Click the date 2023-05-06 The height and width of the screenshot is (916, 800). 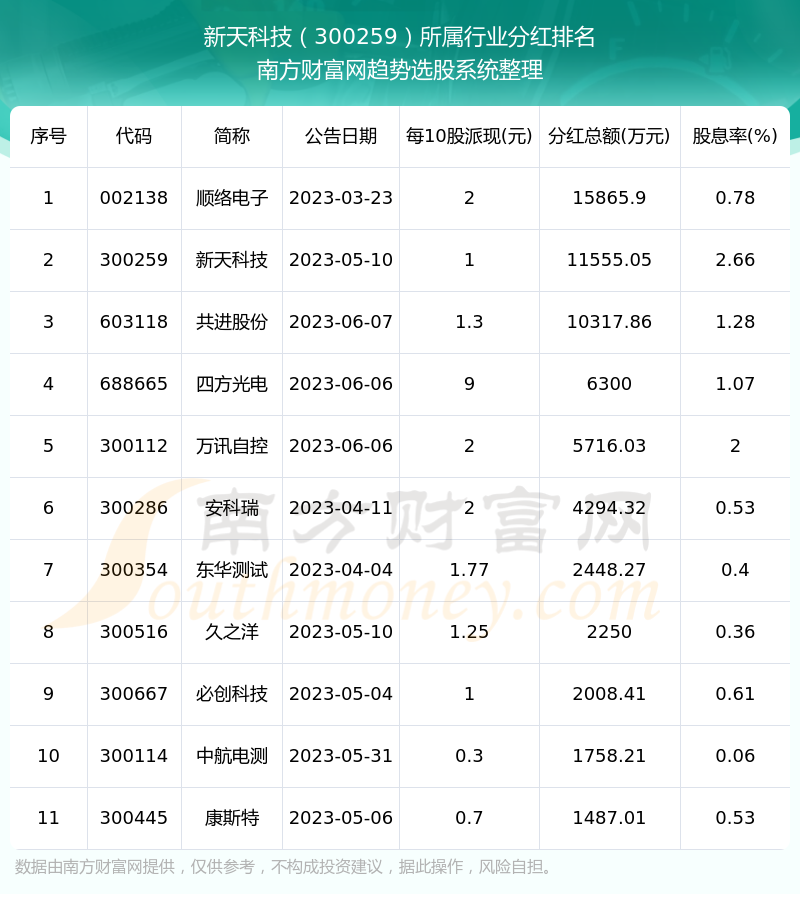click(x=341, y=817)
